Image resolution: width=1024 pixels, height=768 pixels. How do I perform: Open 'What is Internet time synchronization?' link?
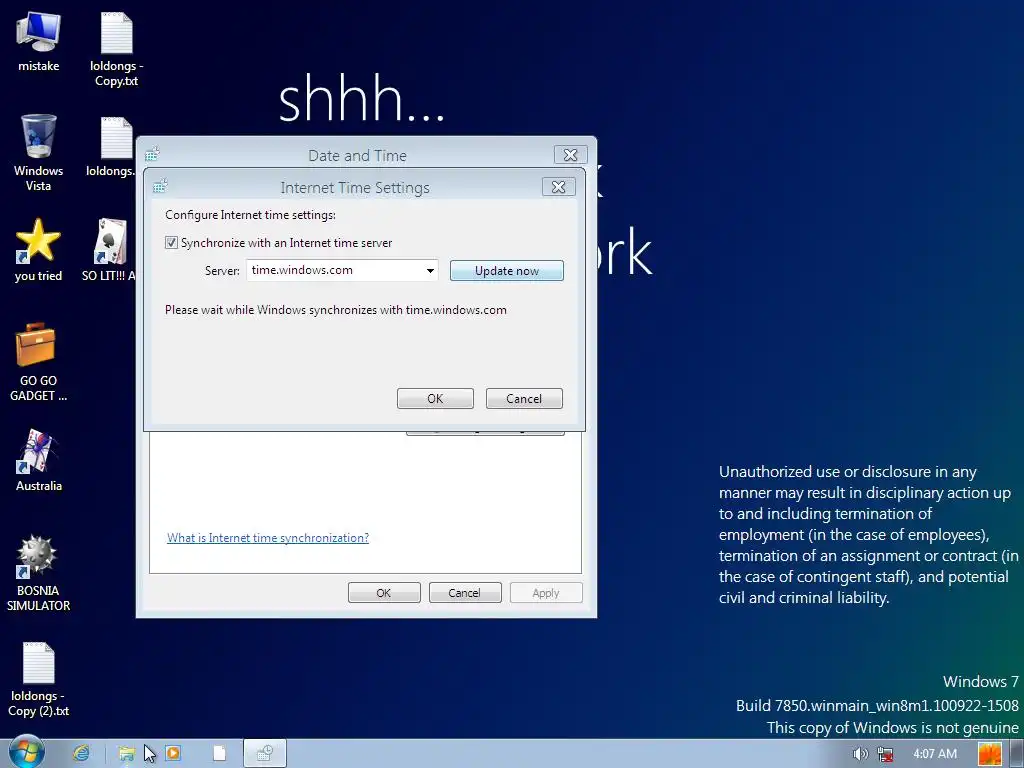tap(268, 537)
